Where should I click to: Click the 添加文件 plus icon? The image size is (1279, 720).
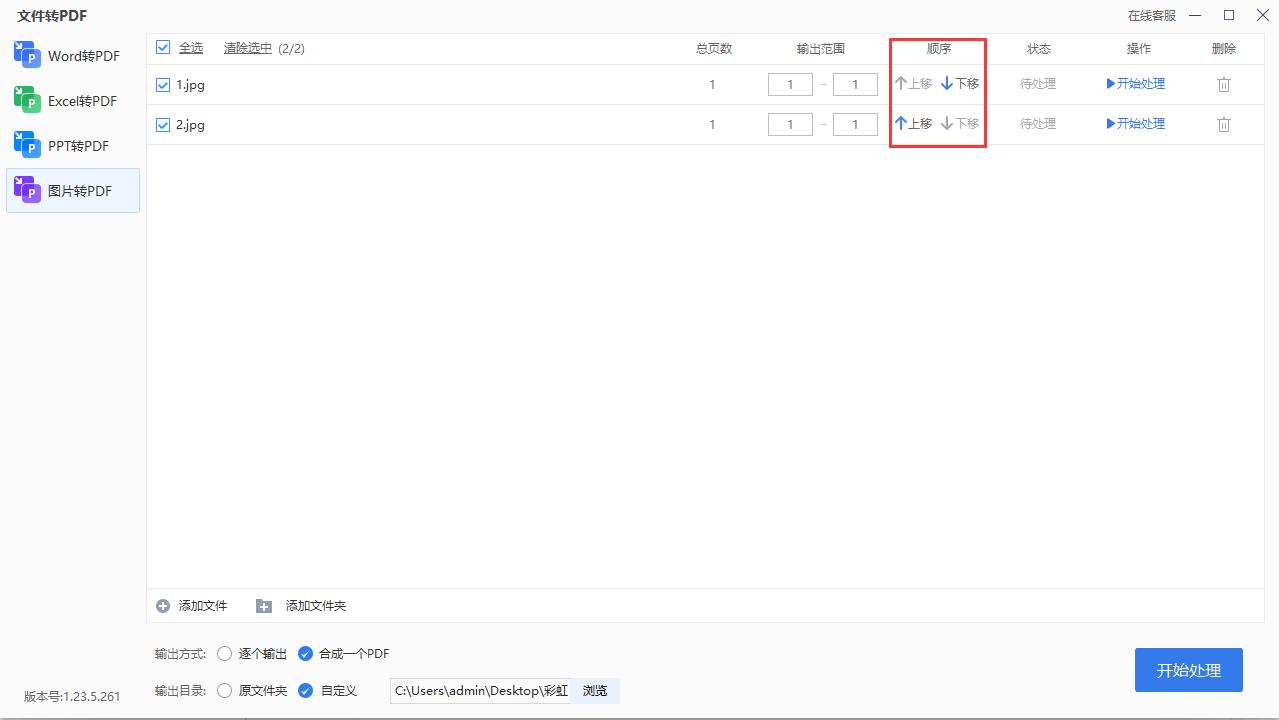pyautogui.click(x=162, y=605)
